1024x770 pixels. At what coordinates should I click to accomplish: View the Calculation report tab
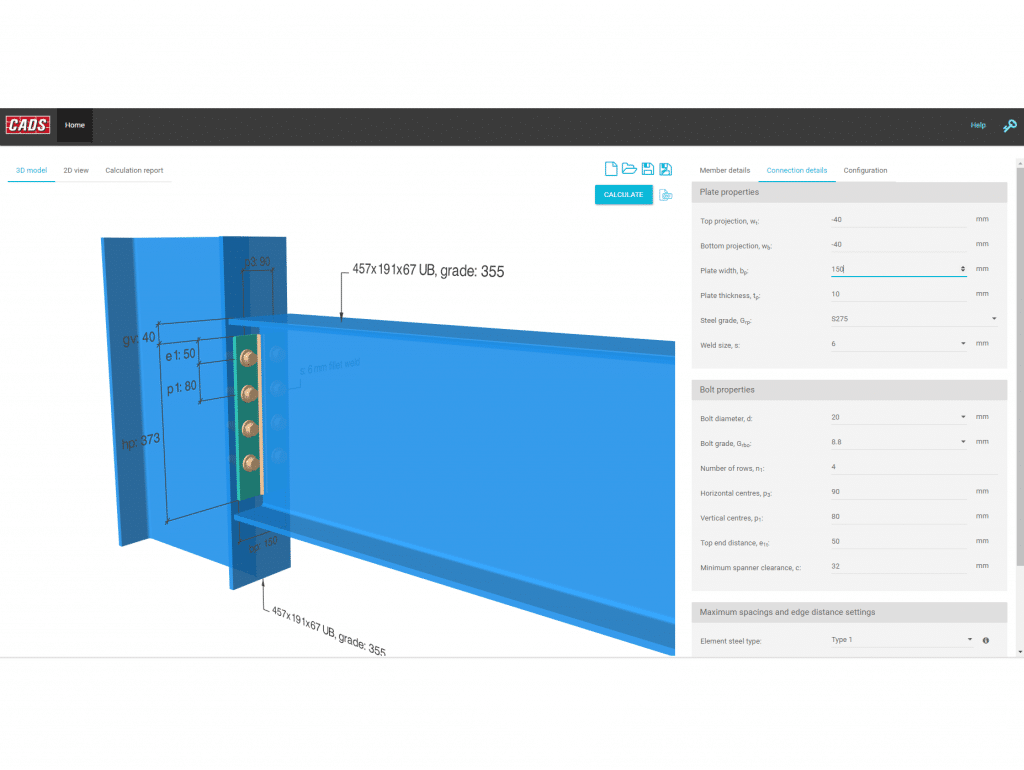pos(134,170)
